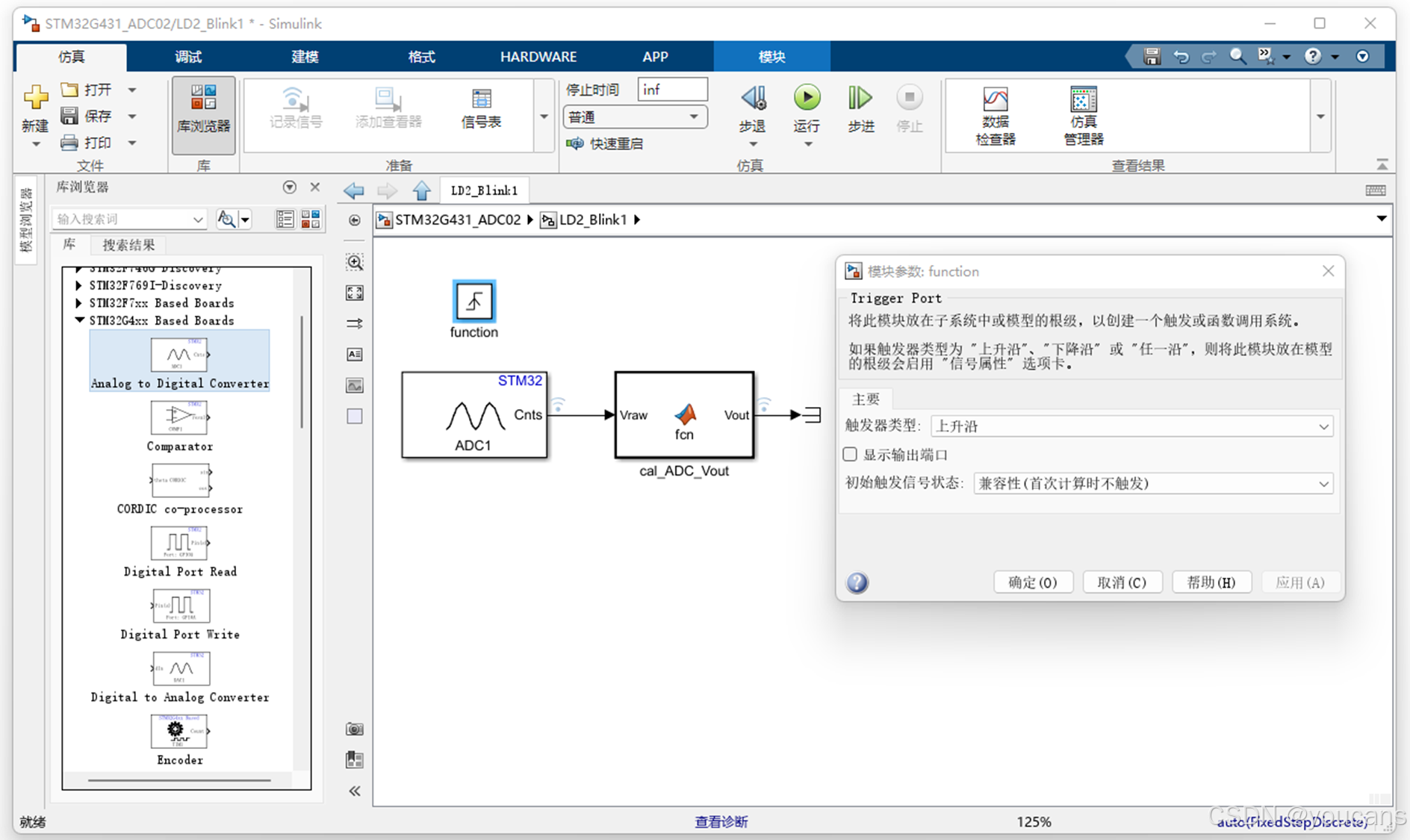
Task: Expand the STM32F769I-Discovery tree node
Action: [x=79, y=285]
